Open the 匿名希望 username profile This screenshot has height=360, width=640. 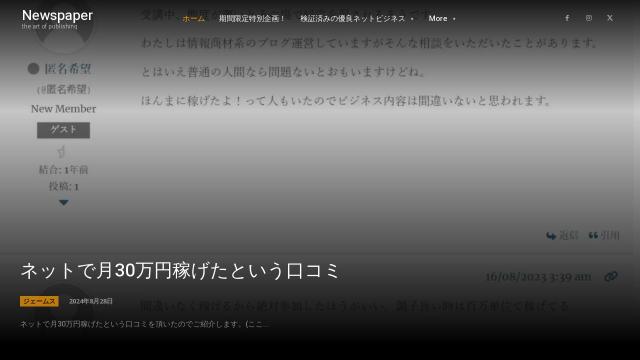(67, 69)
